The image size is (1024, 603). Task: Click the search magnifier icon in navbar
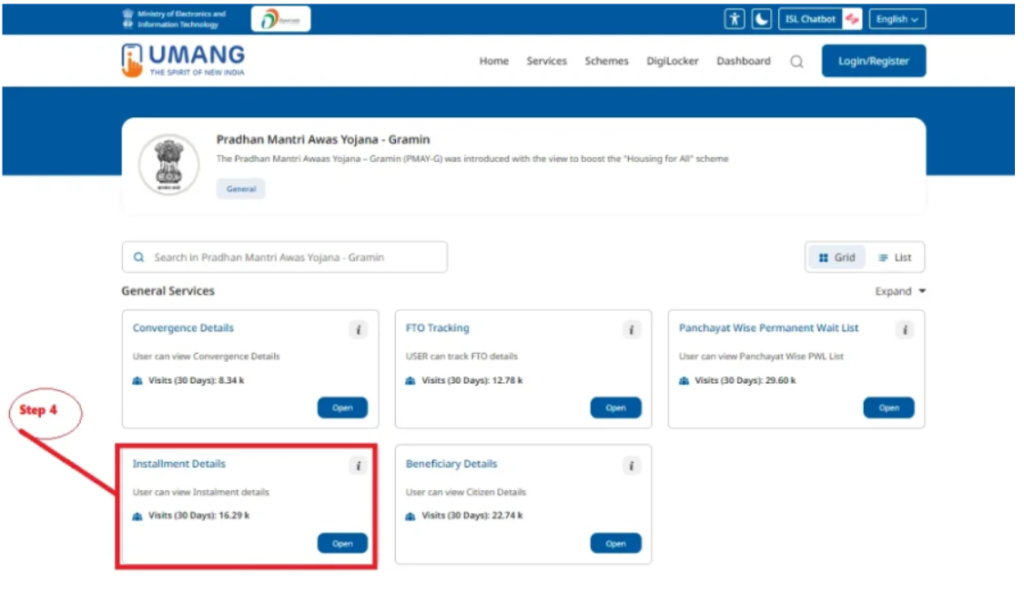(796, 61)
